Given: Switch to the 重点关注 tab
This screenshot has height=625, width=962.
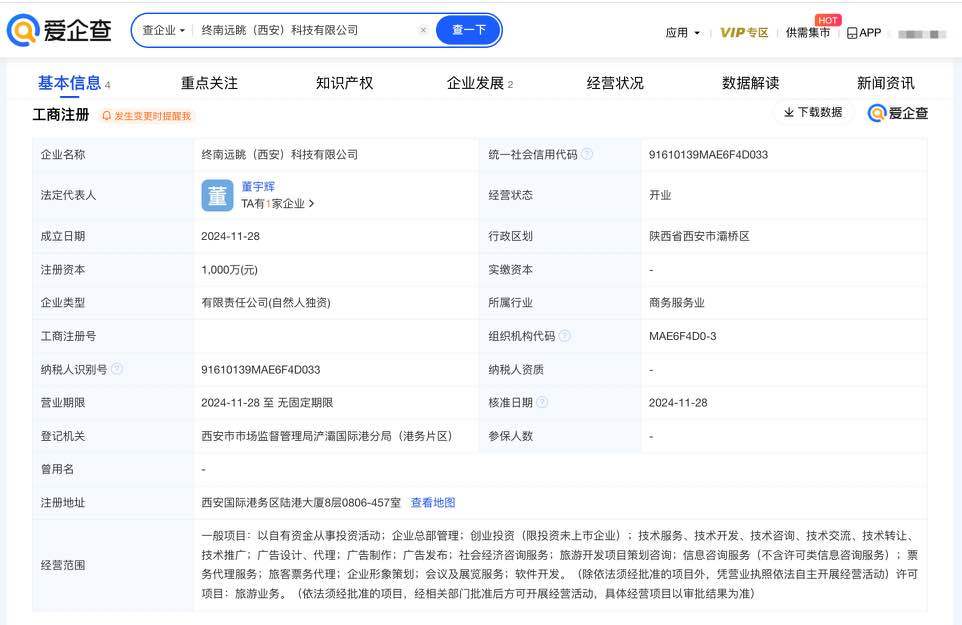Looking at the screenshot, I should (209, 83).
